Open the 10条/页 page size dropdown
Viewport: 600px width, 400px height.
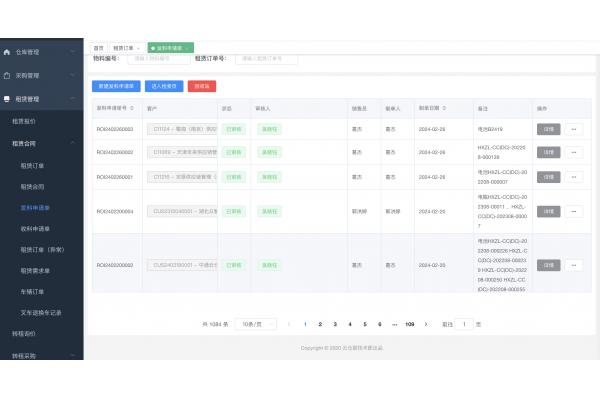point(256,324)
